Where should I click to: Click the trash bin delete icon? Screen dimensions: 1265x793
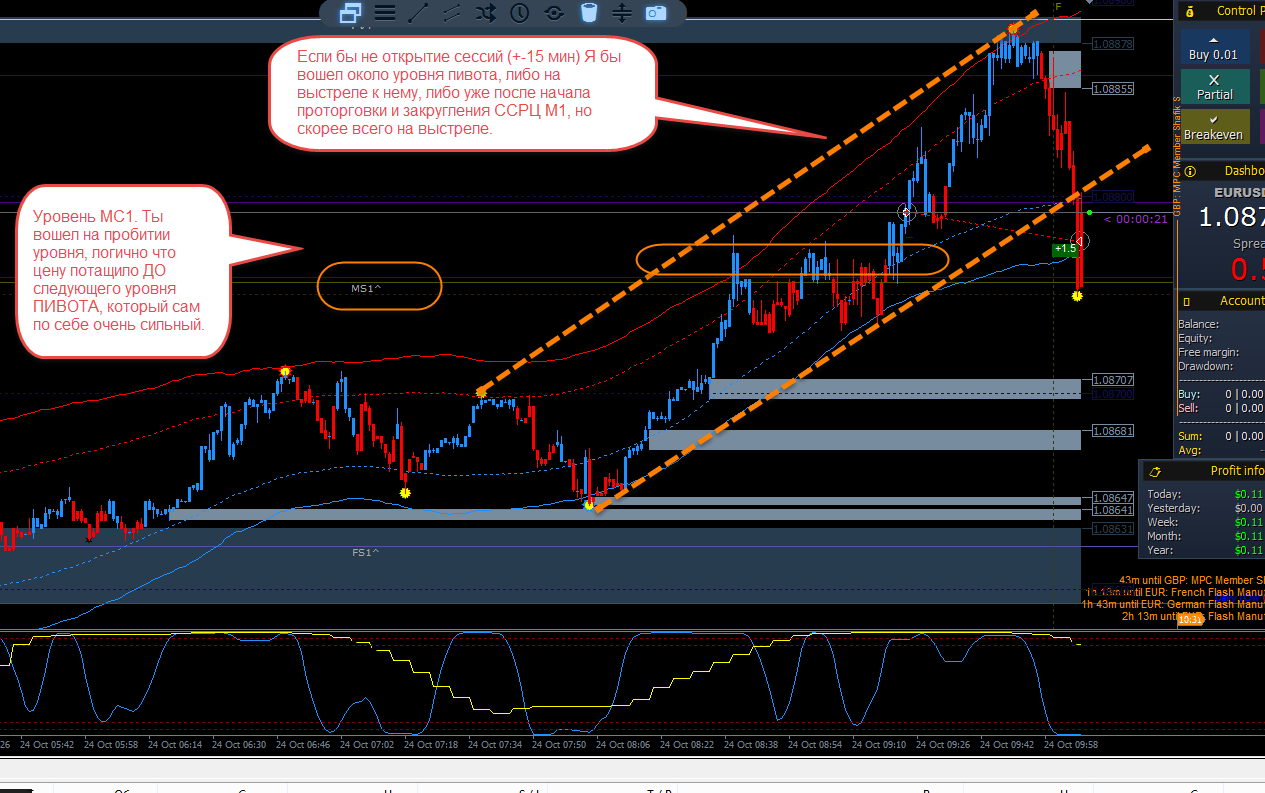589,13
